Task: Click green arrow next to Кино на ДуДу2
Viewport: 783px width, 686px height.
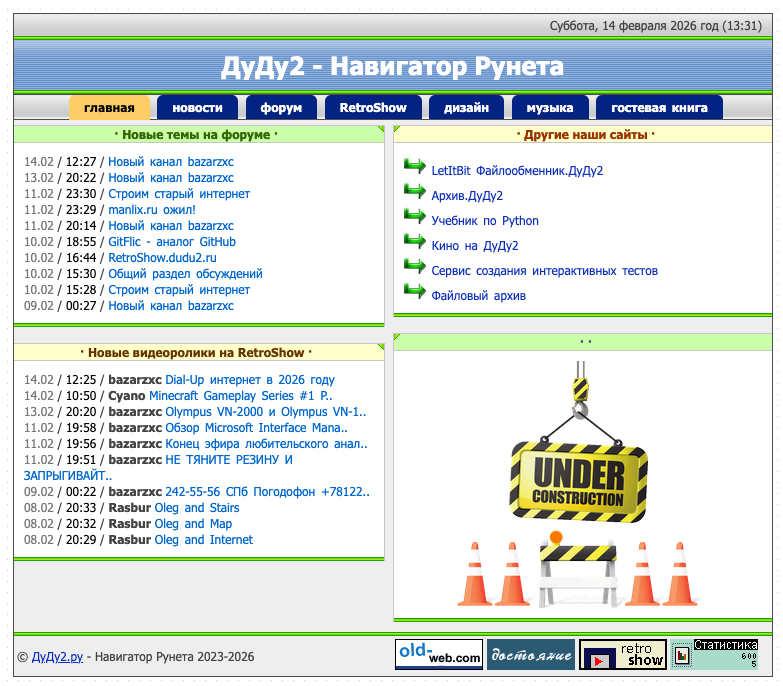Action: (415, 241)
